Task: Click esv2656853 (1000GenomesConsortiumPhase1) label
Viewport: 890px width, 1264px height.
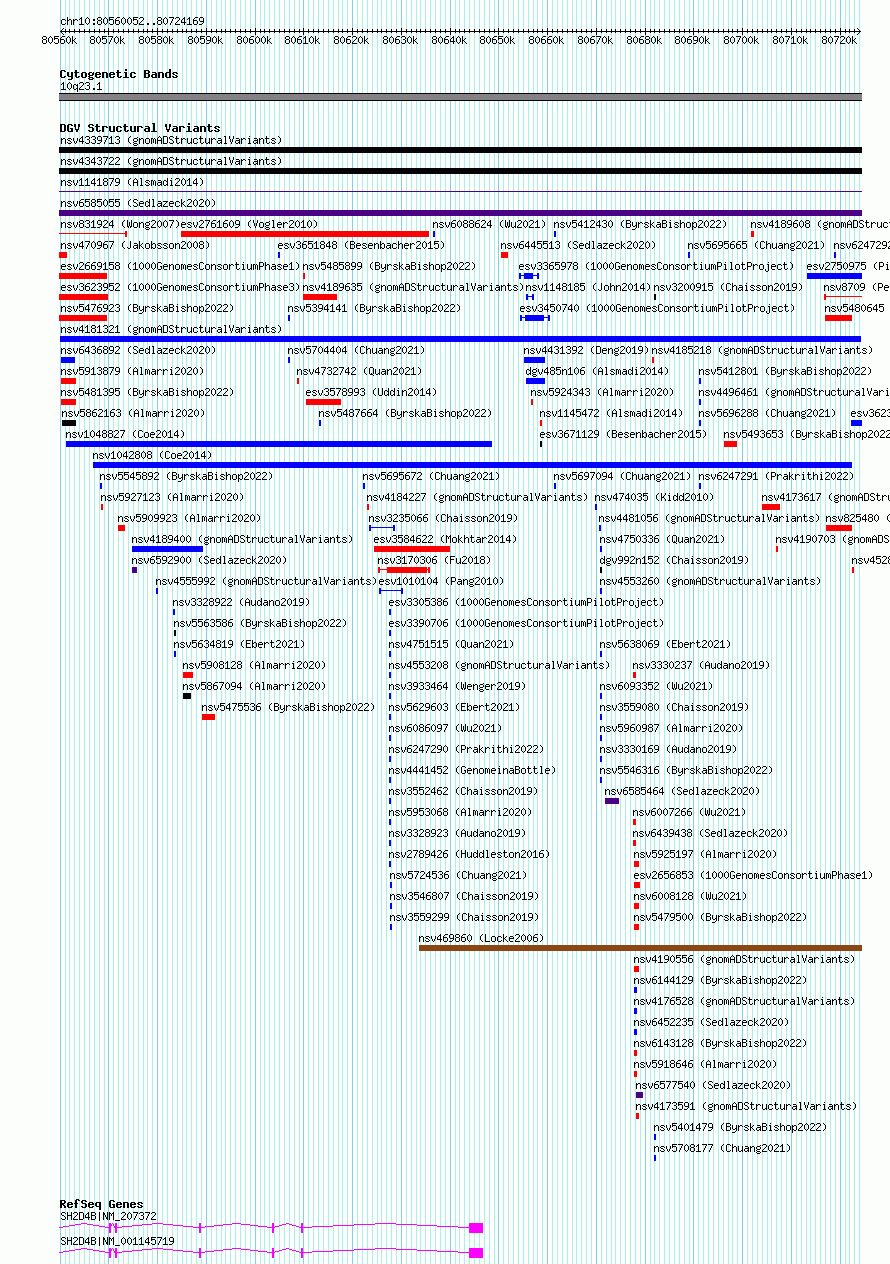Action: [754, 875]
